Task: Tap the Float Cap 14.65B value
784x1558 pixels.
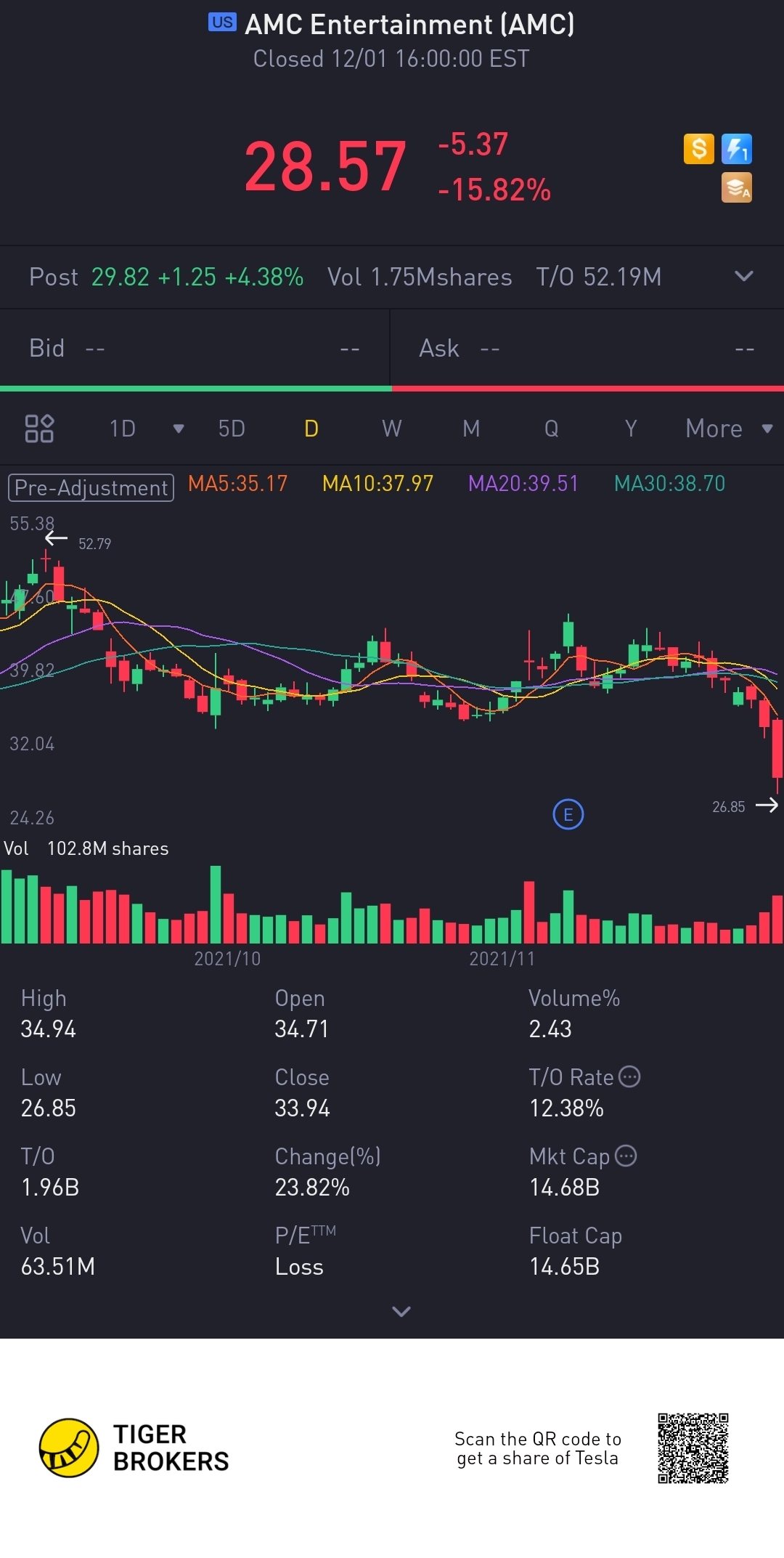Action: [564, 1267]
